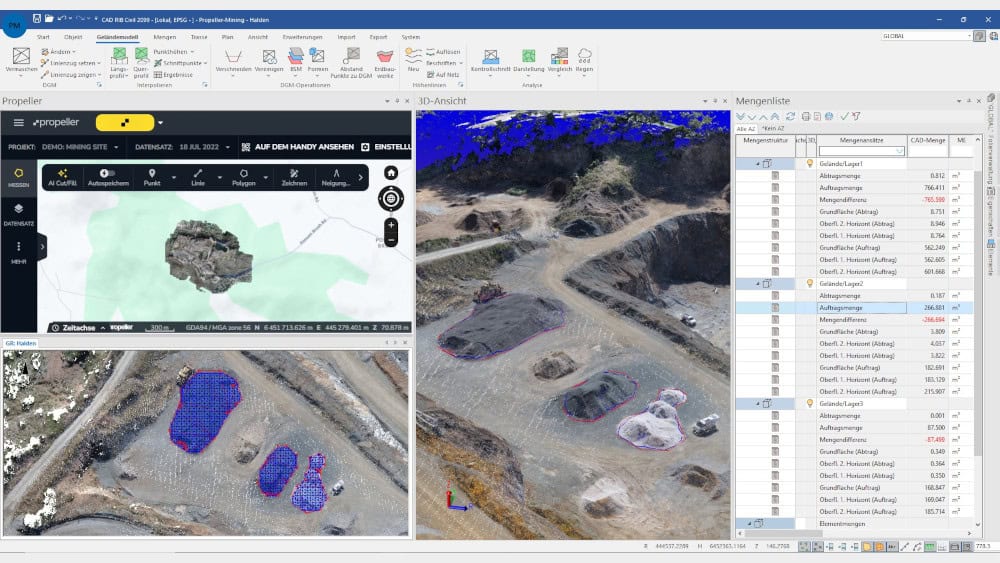Click the Auflösen button

443,52
